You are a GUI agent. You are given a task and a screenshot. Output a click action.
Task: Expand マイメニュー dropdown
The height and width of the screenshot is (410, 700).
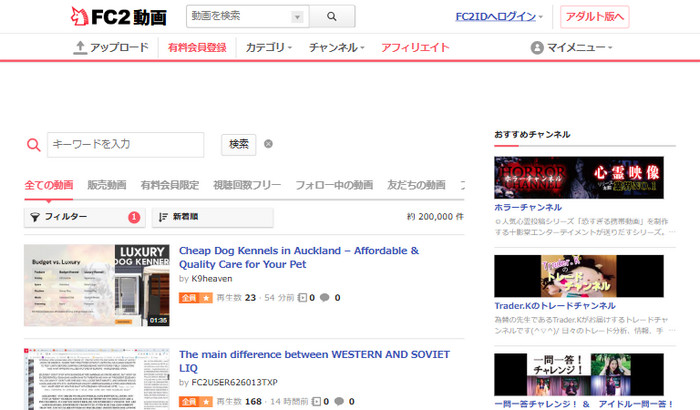coord(579,47)
